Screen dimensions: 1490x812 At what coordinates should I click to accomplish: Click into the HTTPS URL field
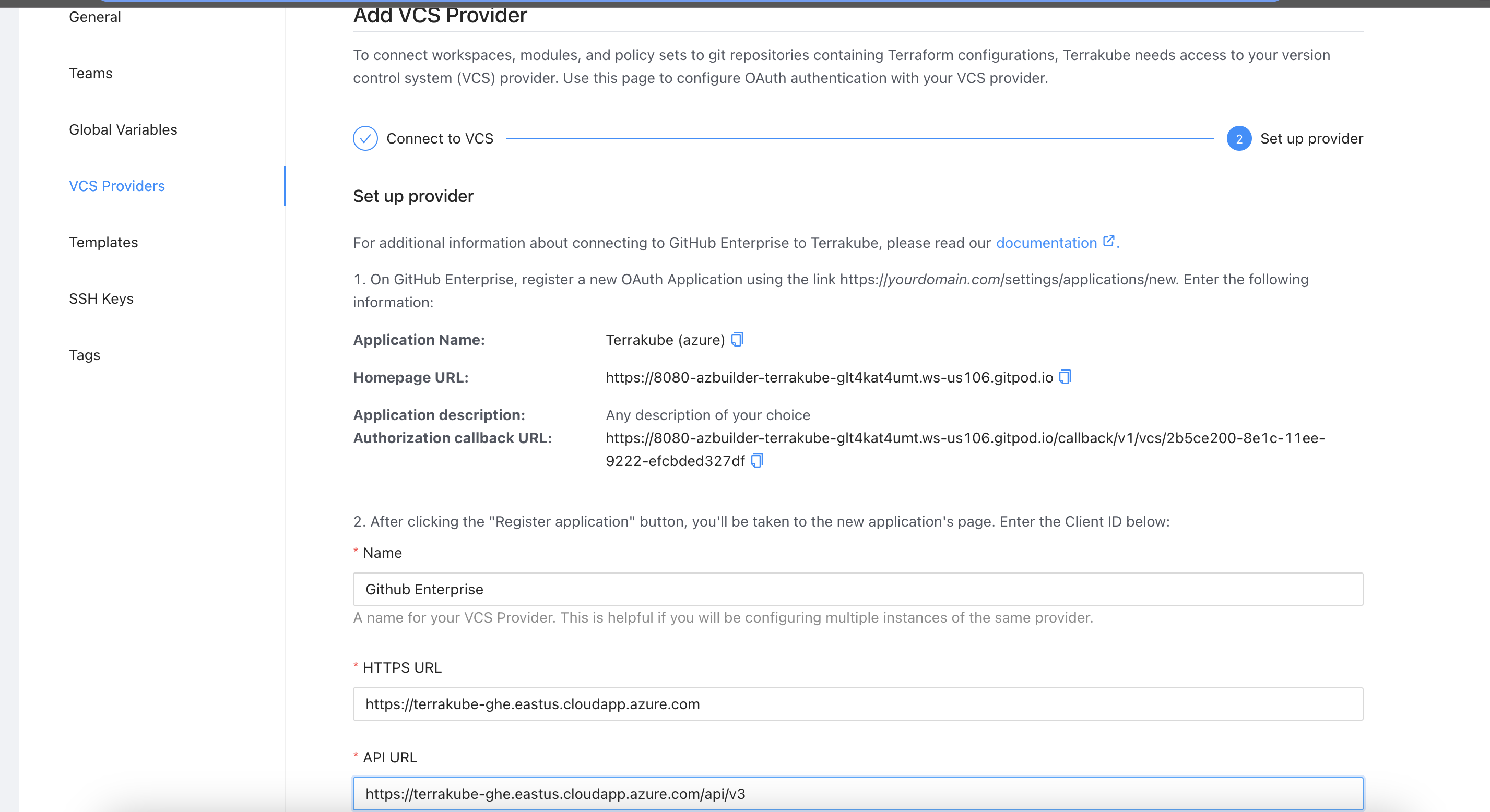[x=858, y=704]
